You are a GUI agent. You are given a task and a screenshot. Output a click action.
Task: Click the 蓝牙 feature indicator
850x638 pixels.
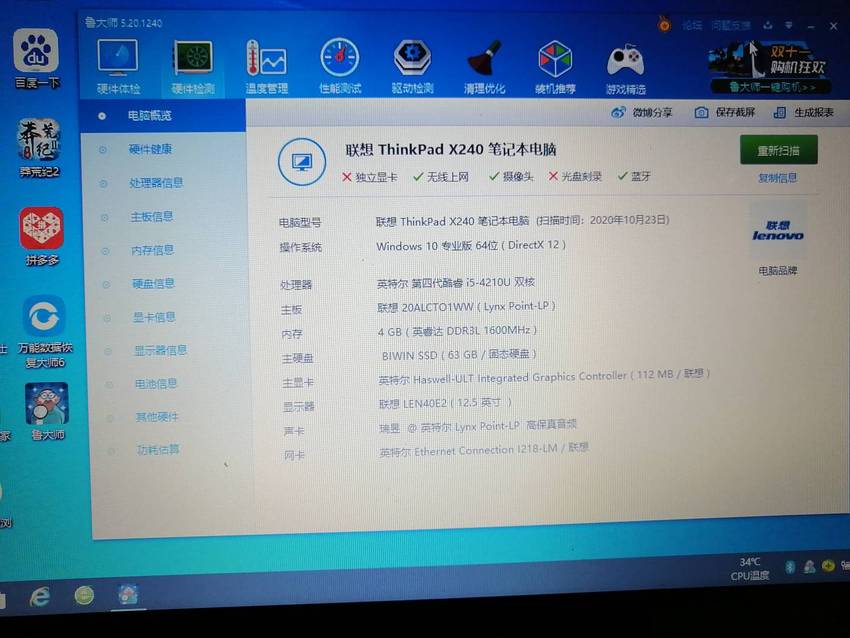tap(634, 176)
